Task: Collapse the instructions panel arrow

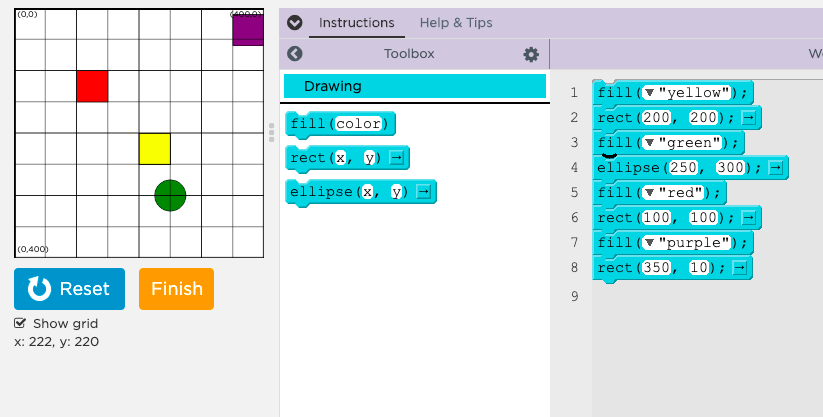Action: pyautogui.click(x=293, y=23)
